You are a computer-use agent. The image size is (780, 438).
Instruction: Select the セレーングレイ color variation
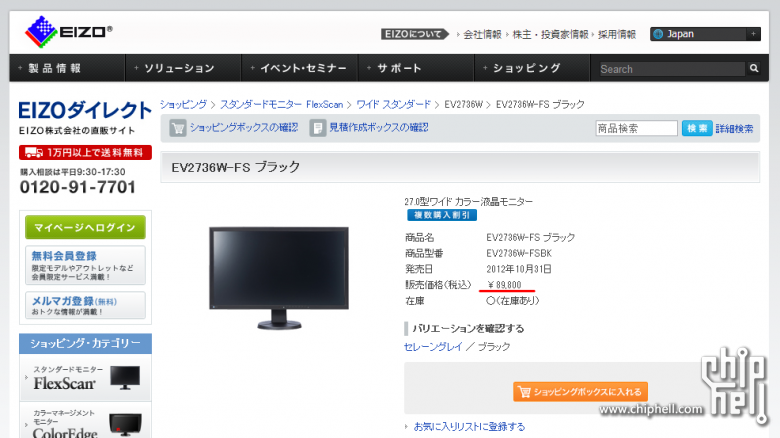click(433, 346)
